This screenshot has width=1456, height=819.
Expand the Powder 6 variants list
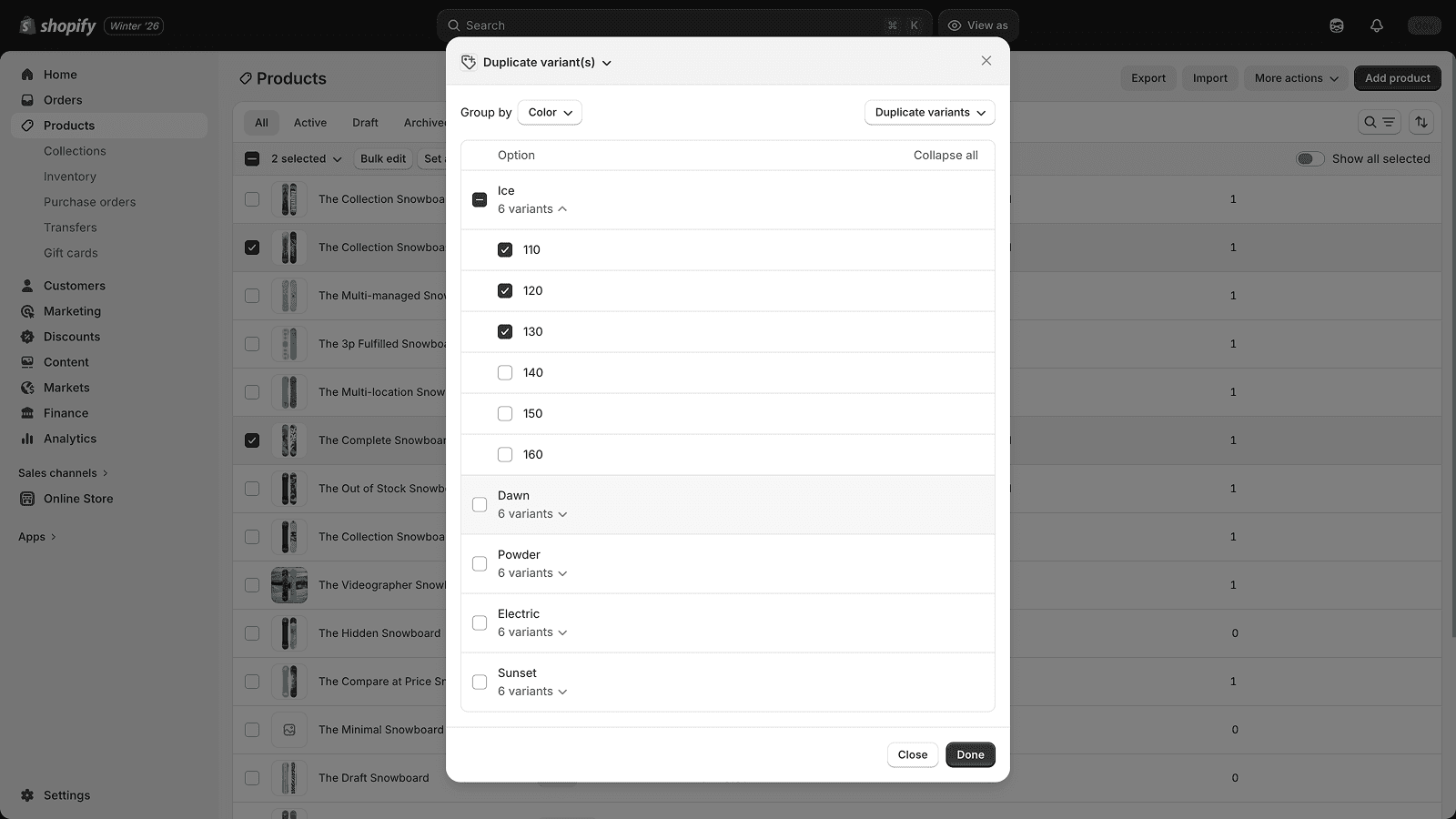point(532,573)
